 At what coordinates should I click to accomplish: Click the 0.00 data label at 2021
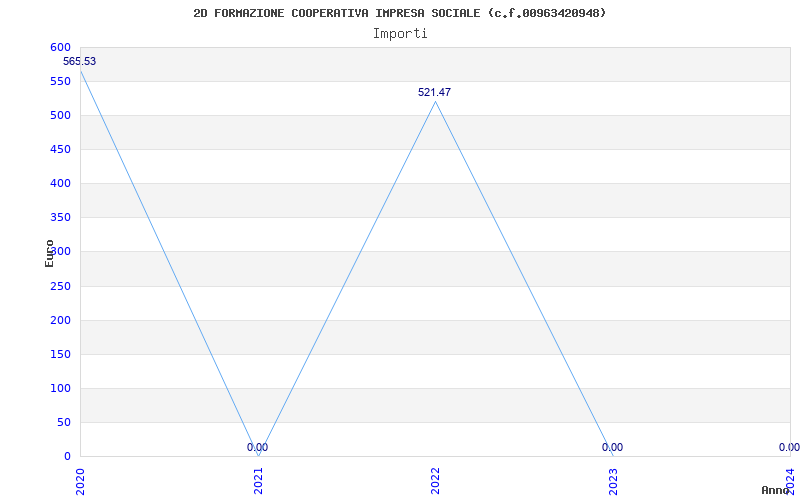click(x=258, y=447)
